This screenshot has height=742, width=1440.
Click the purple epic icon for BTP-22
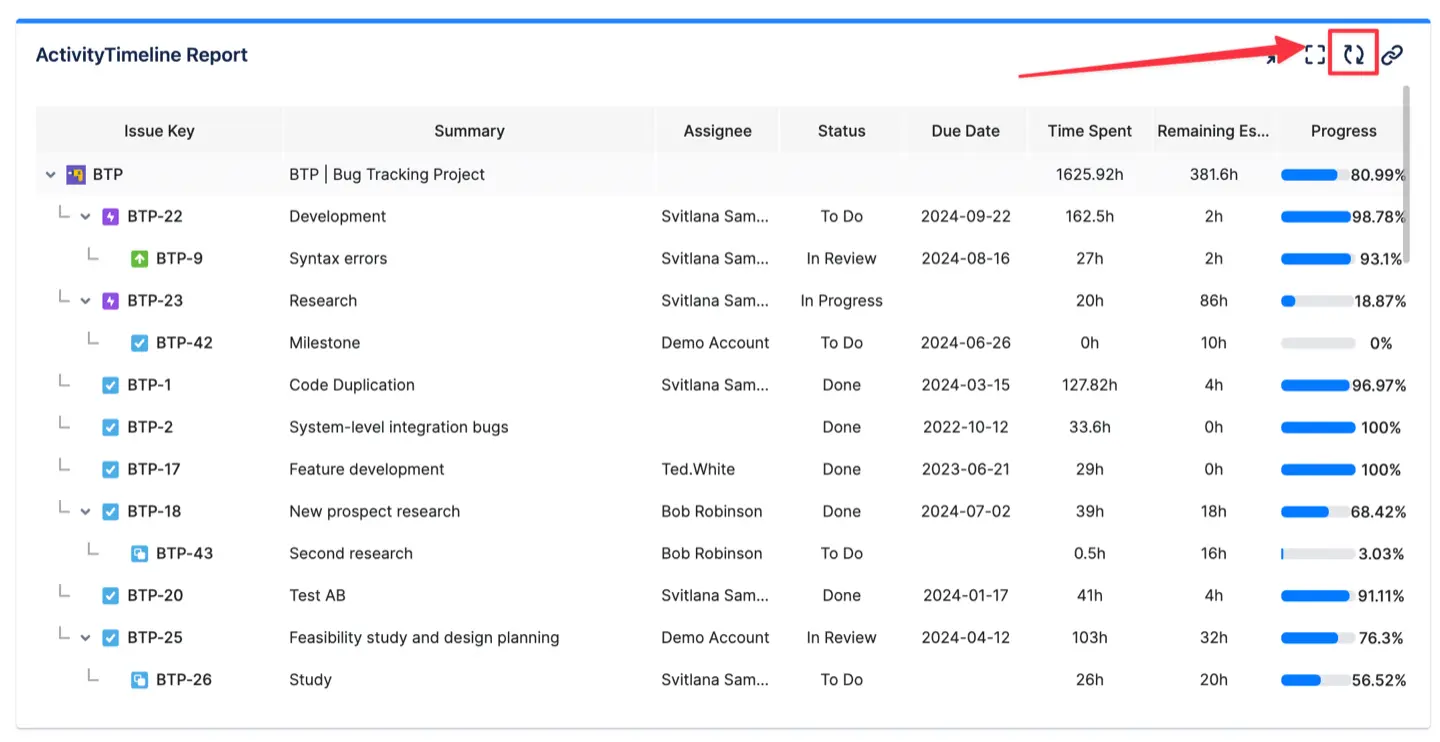(111, 217)
